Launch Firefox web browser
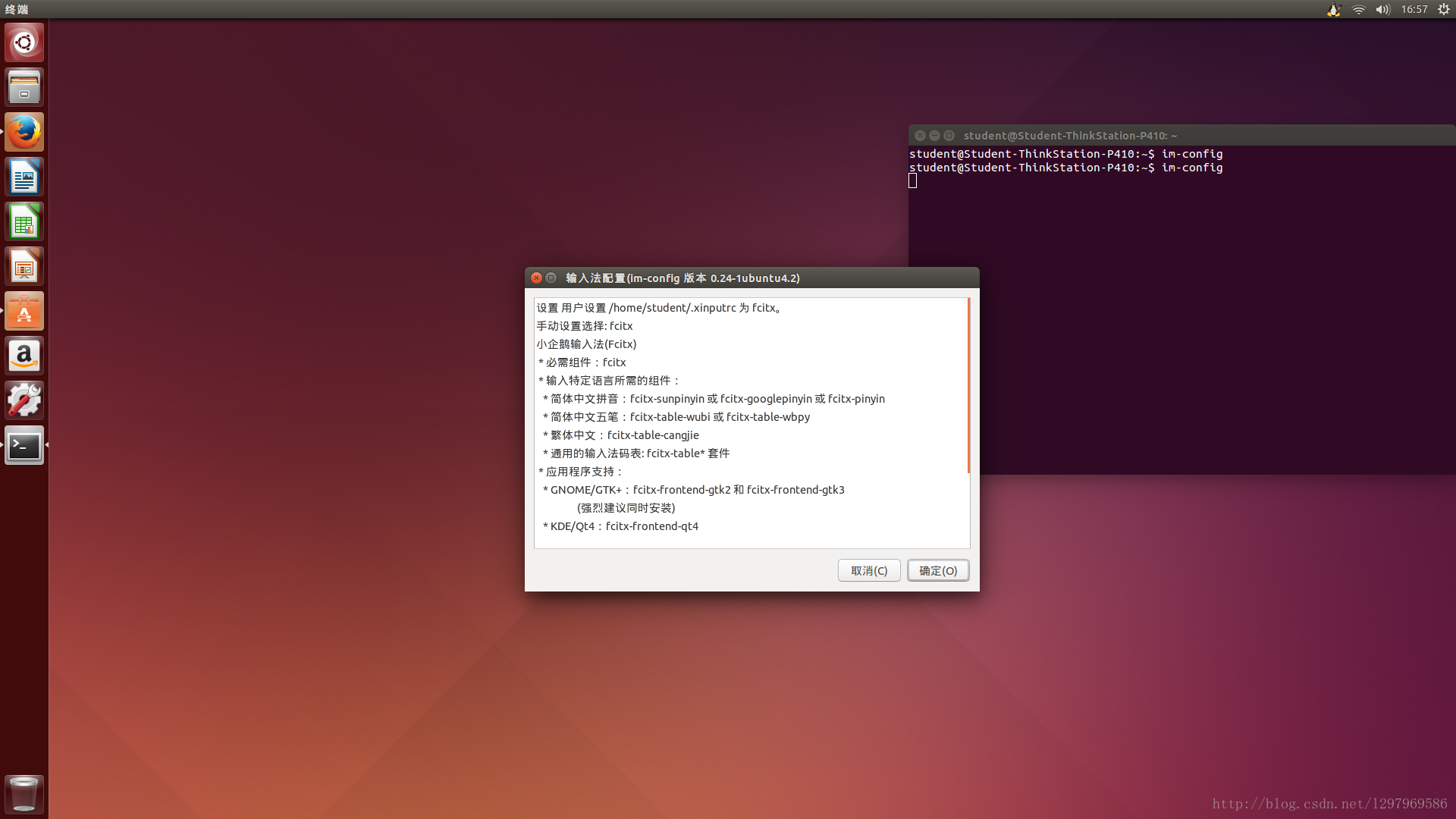The image size is (1456, 819). (x=24, y=132)
